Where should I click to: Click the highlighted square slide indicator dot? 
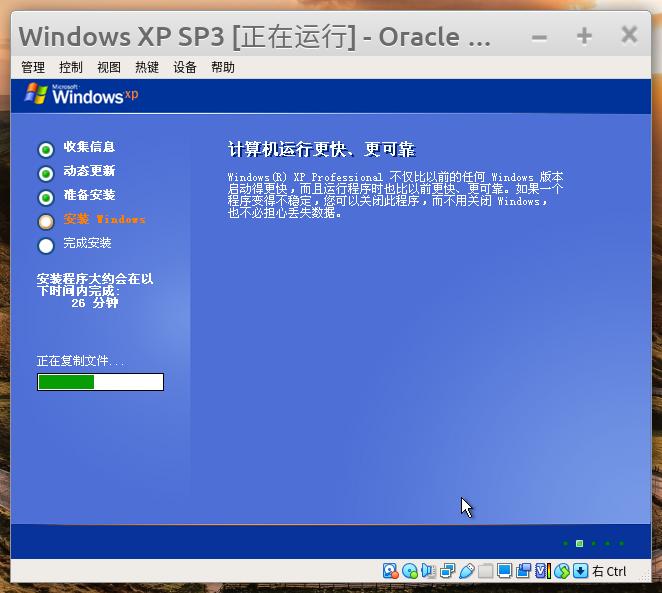point(580,543)
